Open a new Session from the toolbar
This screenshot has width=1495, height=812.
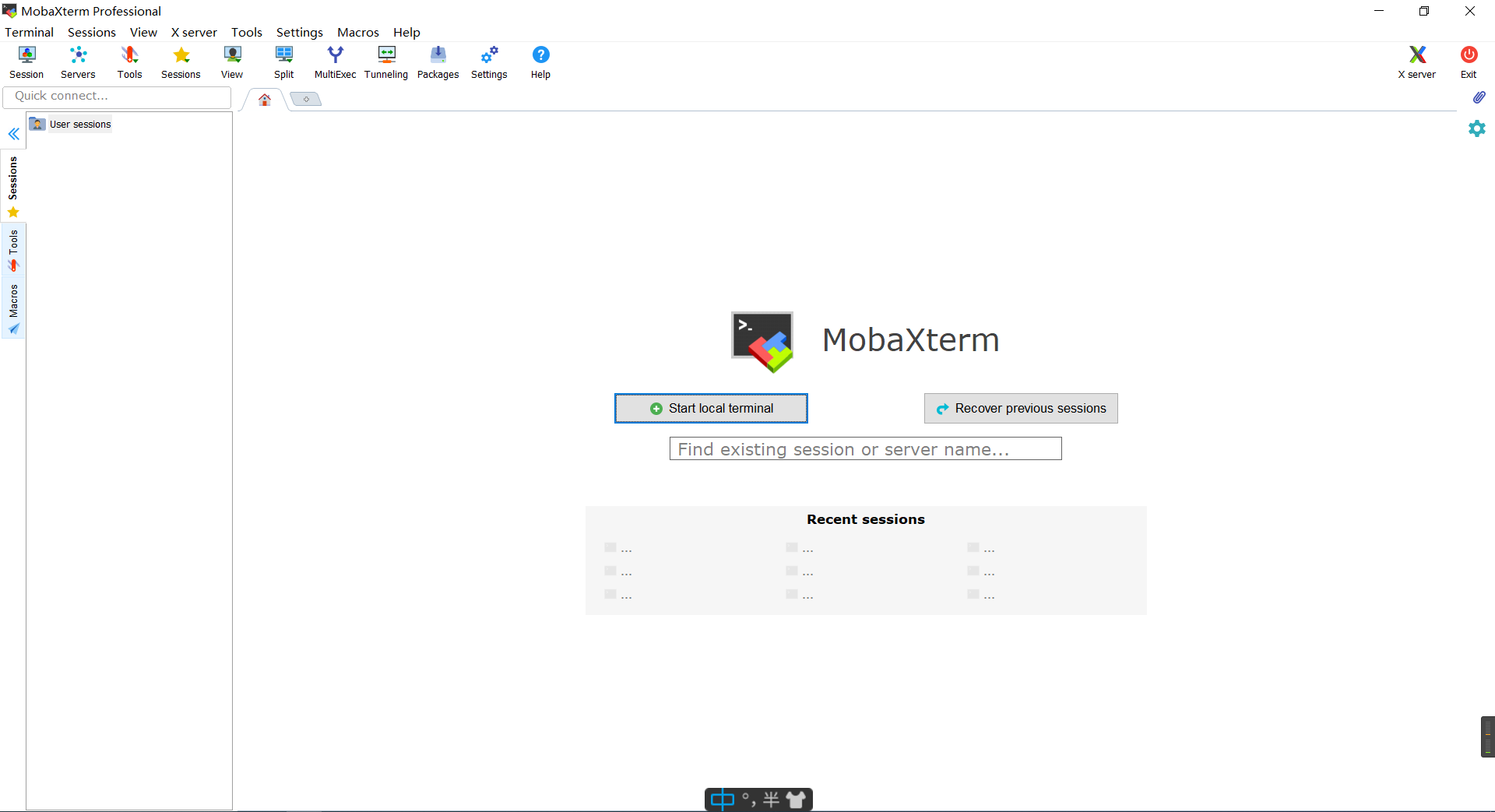tap(26, 62)
